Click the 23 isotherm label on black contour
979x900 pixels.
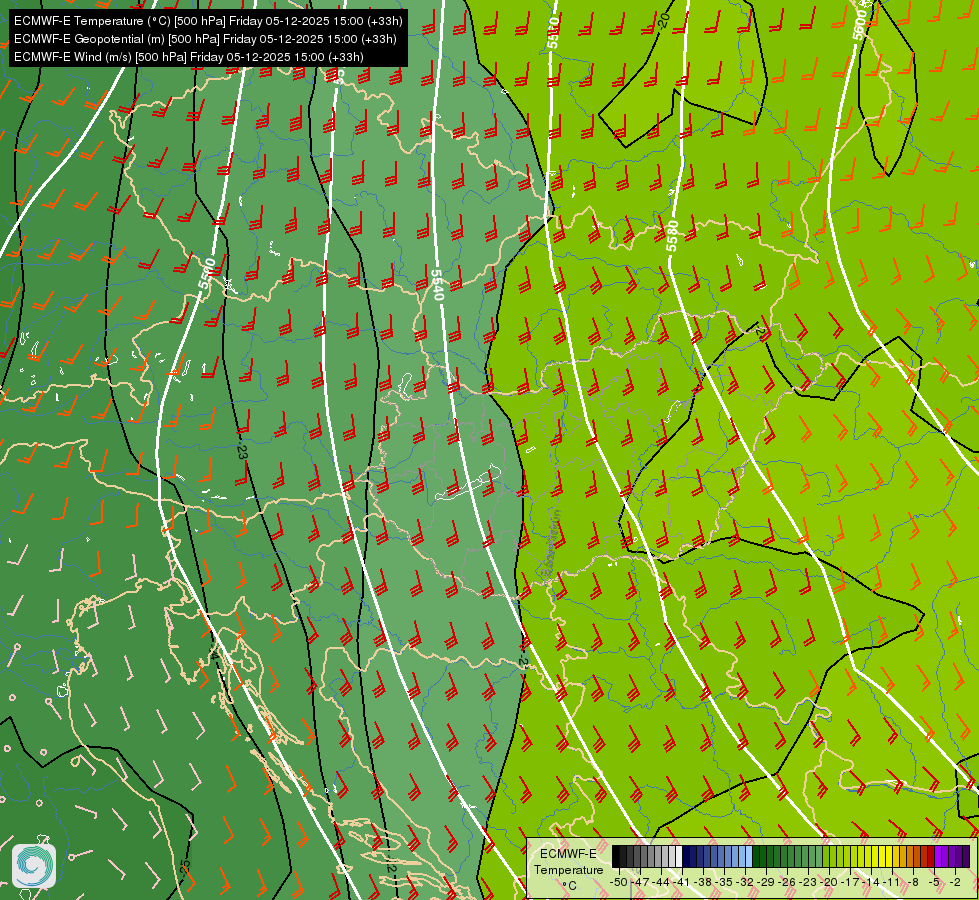[242, 452]
